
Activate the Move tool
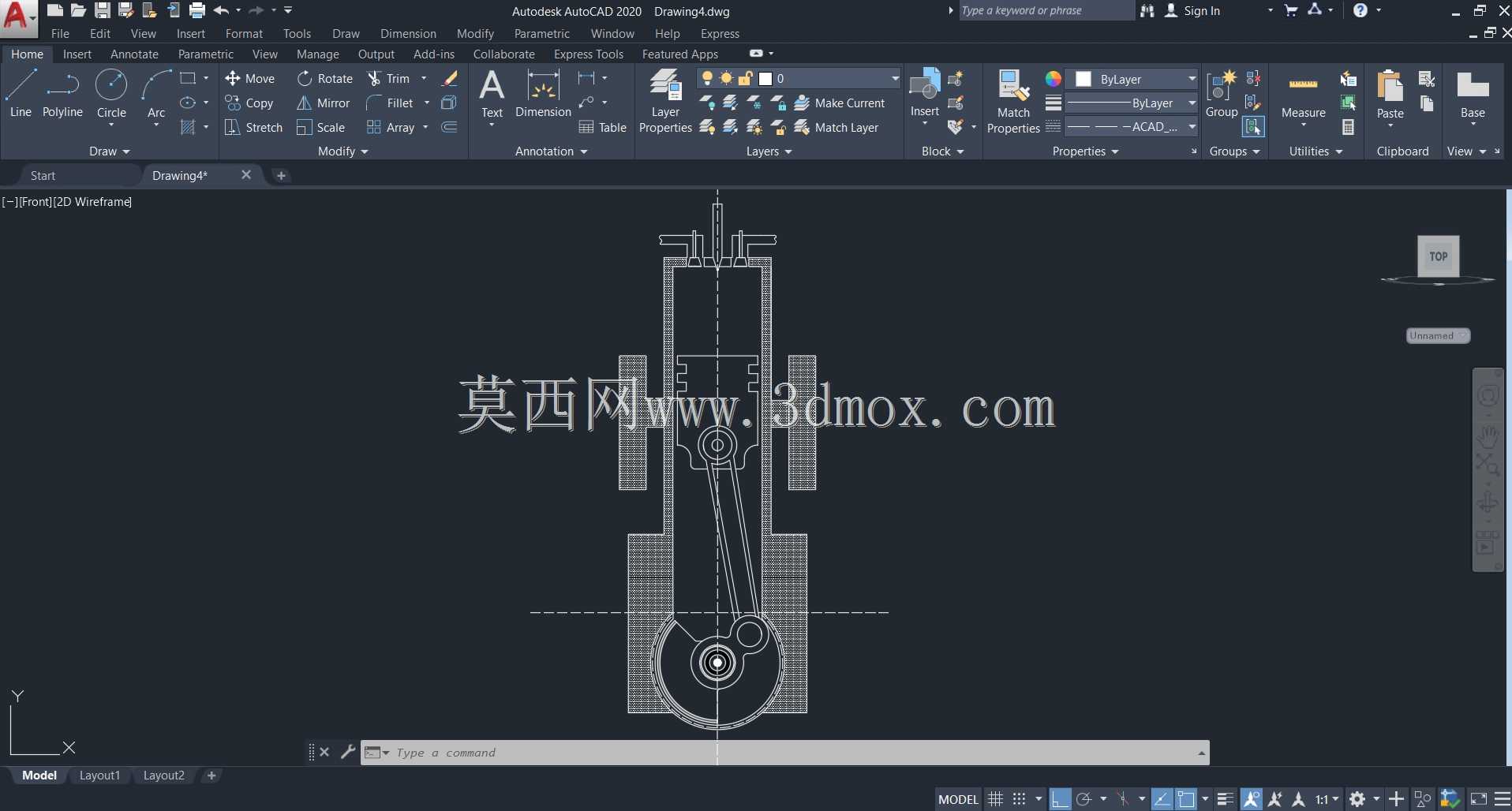pos(249,78)
